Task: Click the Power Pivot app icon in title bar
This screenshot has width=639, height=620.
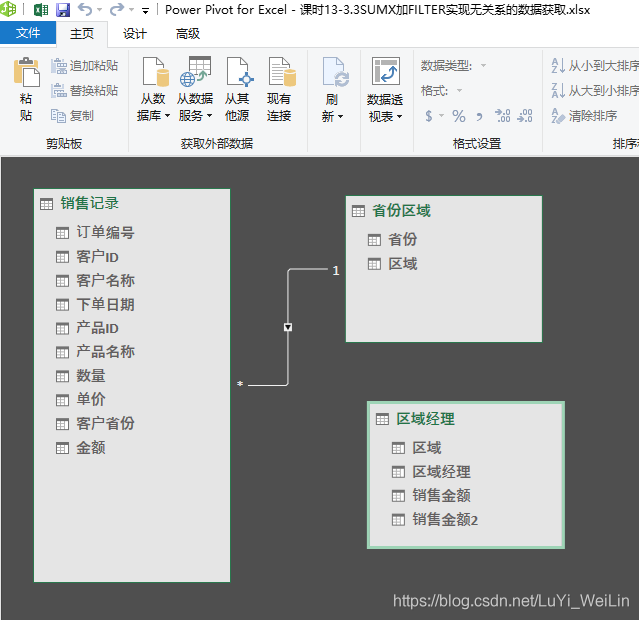Action: [x=8, y=9]
